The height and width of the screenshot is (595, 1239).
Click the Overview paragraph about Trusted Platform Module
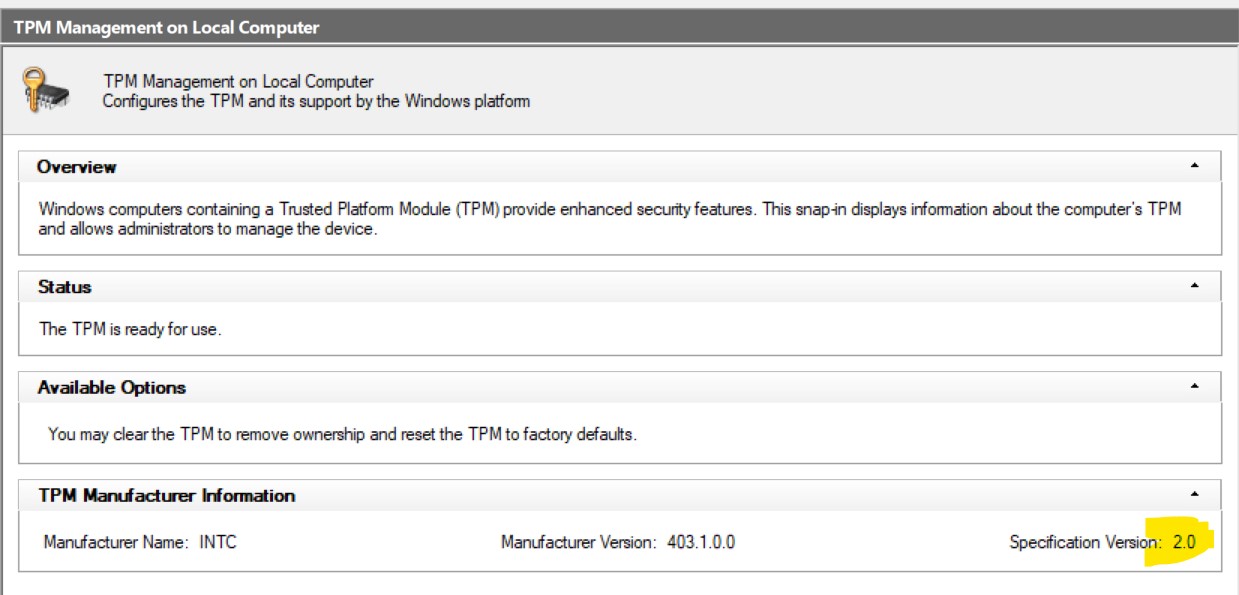(x=610, y=218)
